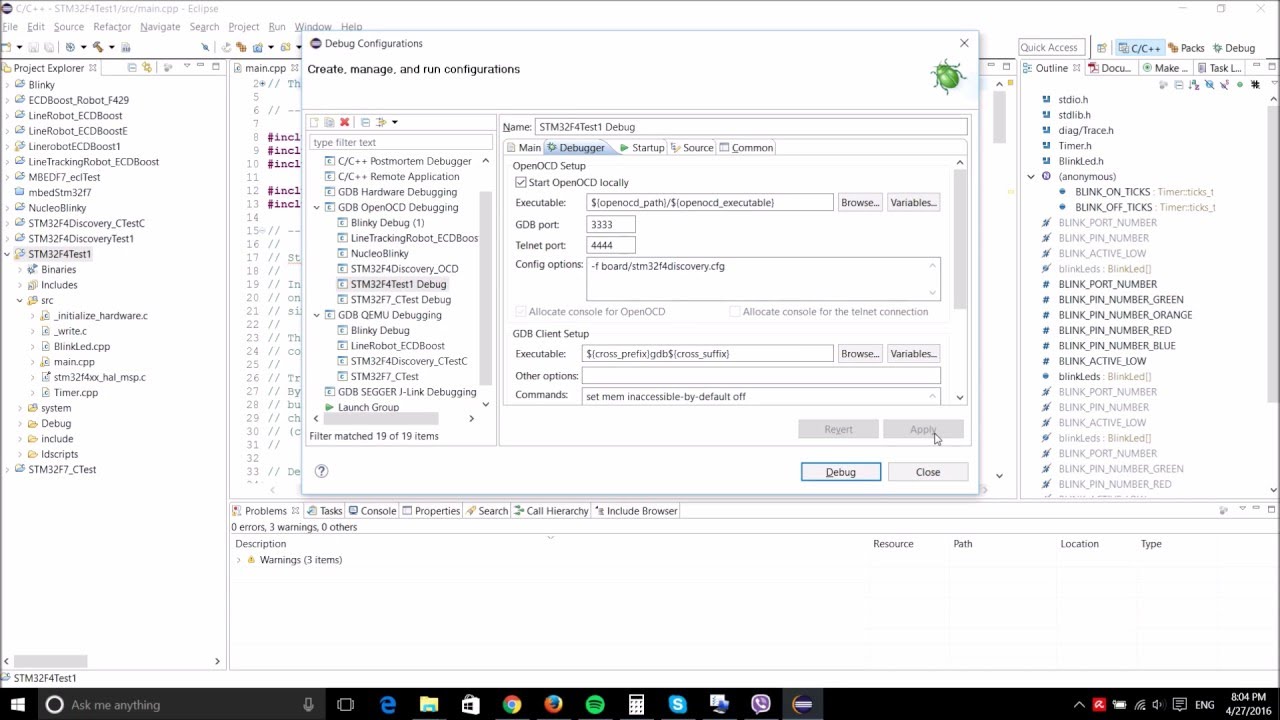Image resolution: width=1280 pixels, height=720 pixels.
Task: Open the Startup tab
Action: coord(642,148)
